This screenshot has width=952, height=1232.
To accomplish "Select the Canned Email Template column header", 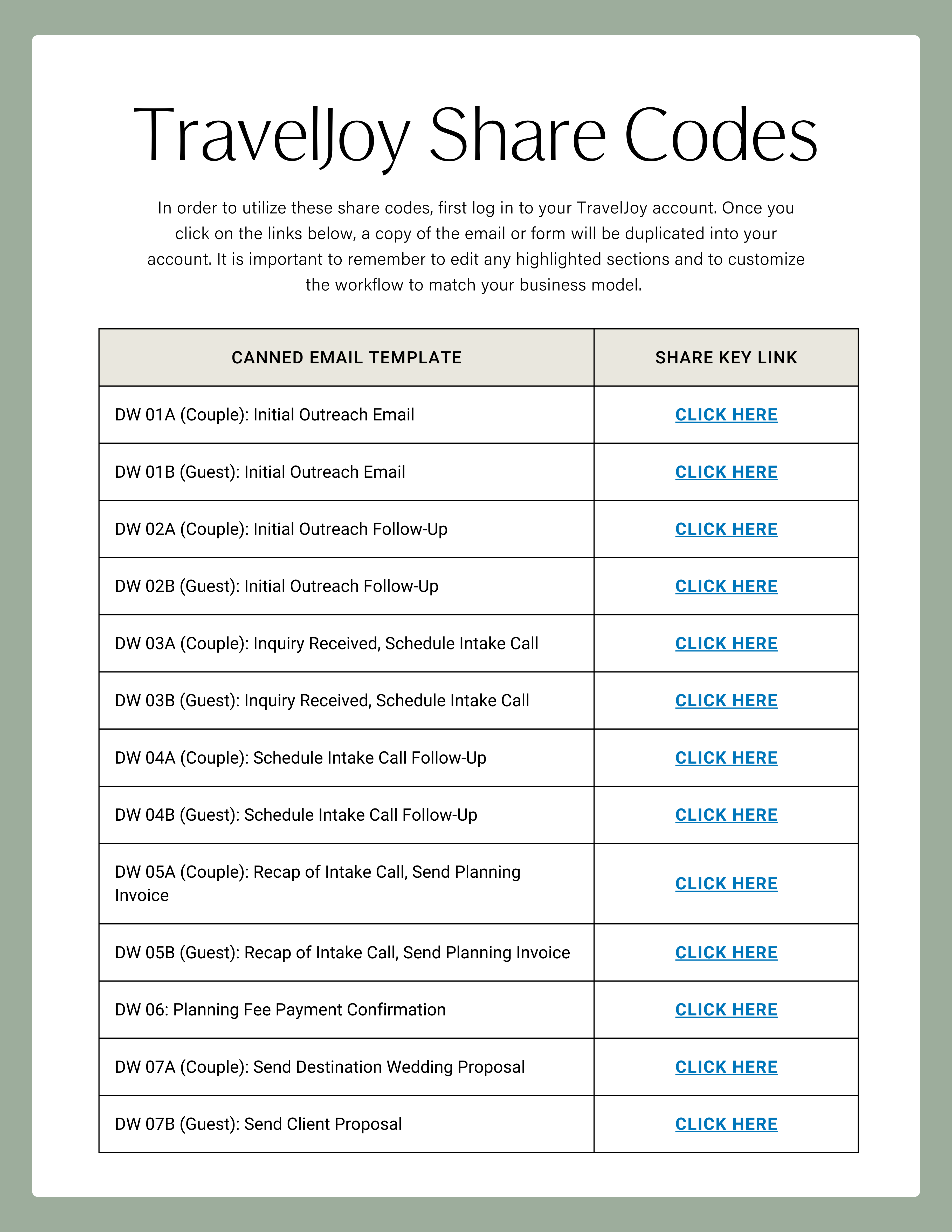I will click(347, 358).
